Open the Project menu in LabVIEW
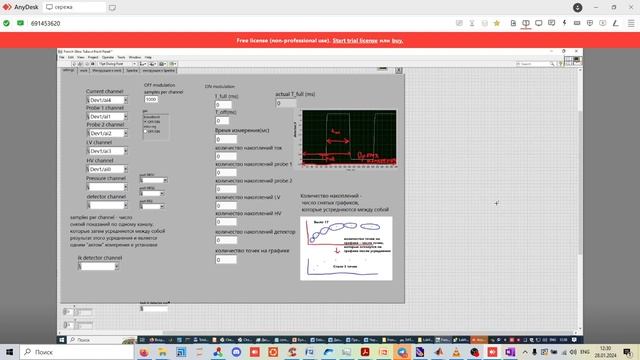640x360 pixels. pyautogui.click(x=93, y=58)
